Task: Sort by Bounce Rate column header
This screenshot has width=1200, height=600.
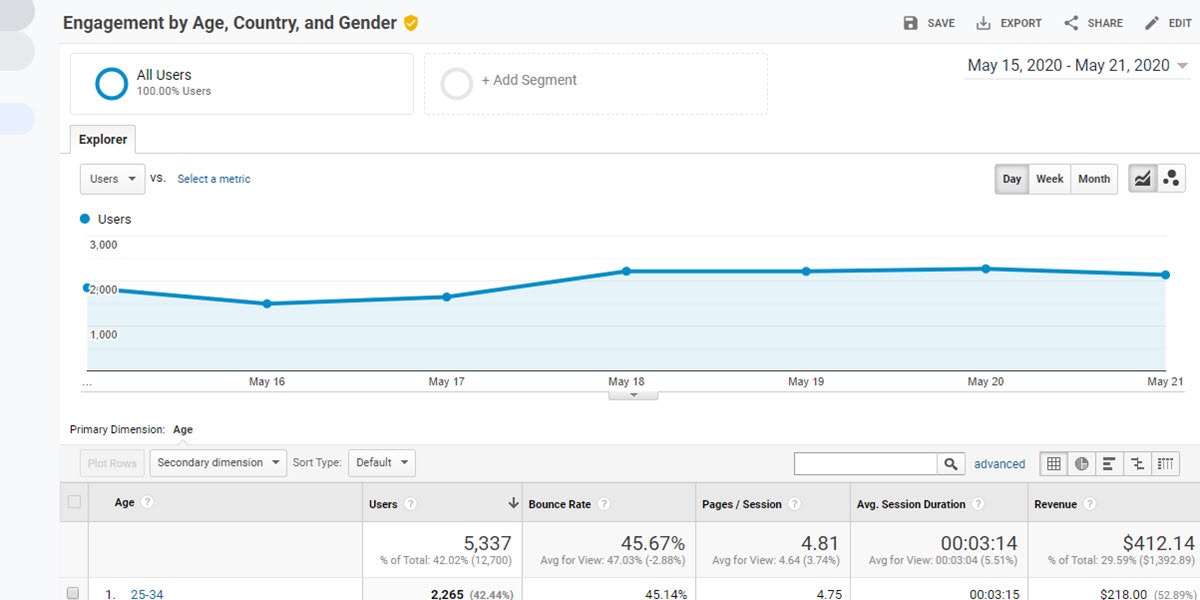Action: point(560,505)
